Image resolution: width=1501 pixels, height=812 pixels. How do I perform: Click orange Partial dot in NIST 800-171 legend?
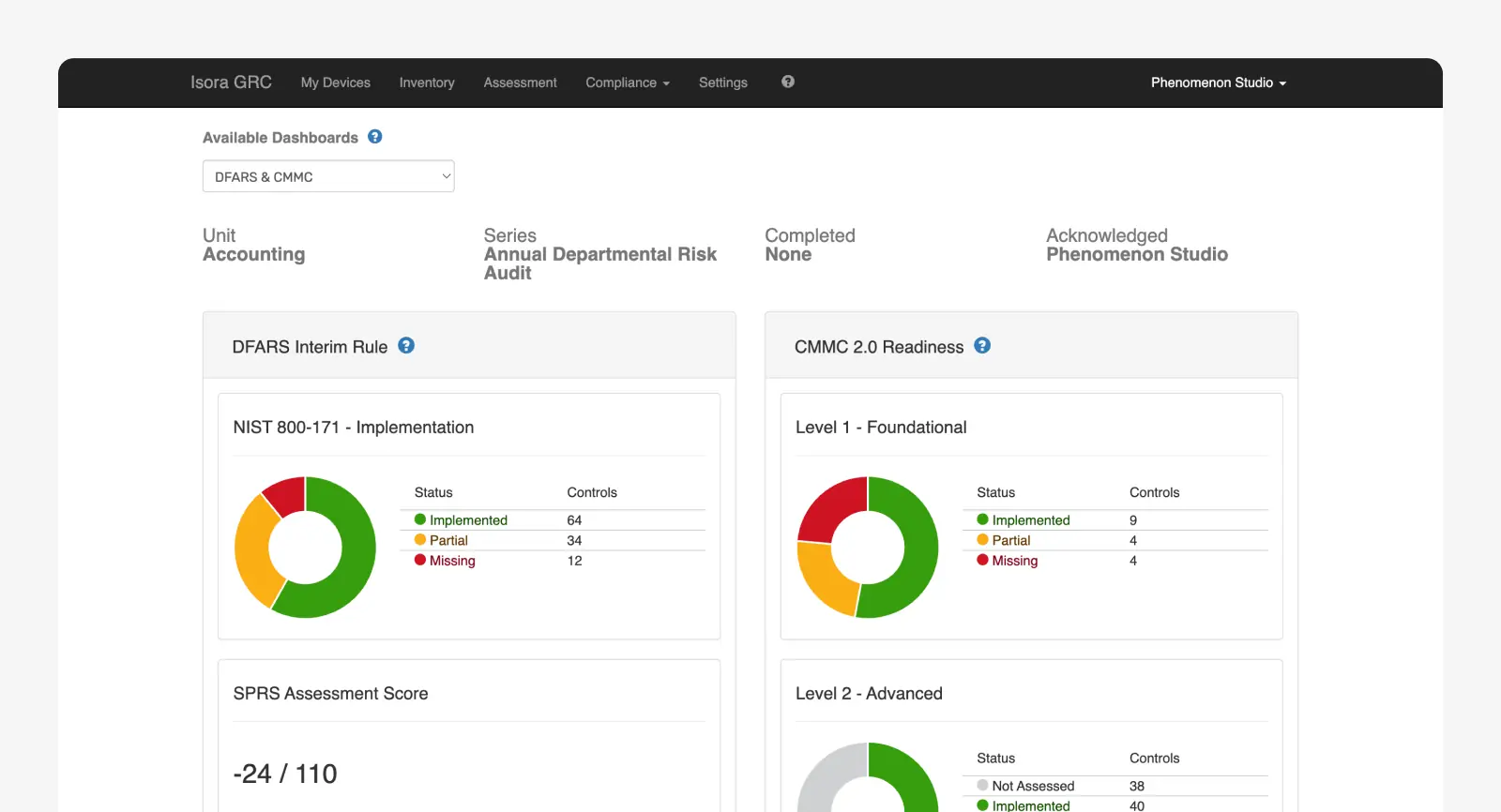coord(420,540)
